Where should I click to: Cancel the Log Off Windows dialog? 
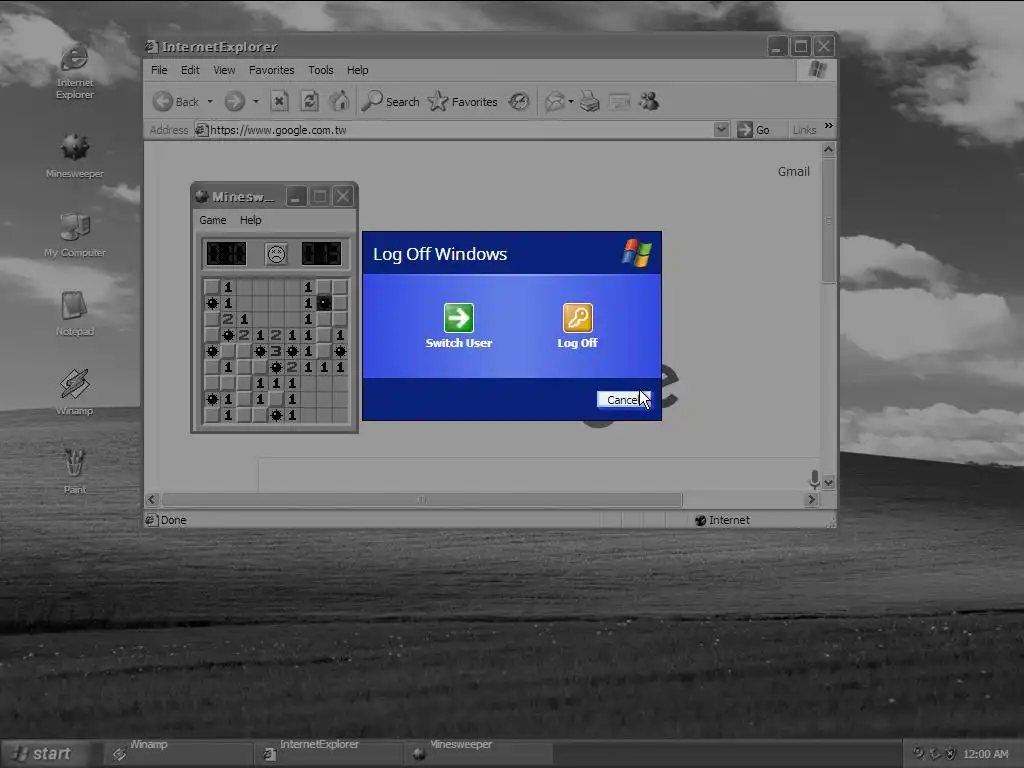click(624, 400)
